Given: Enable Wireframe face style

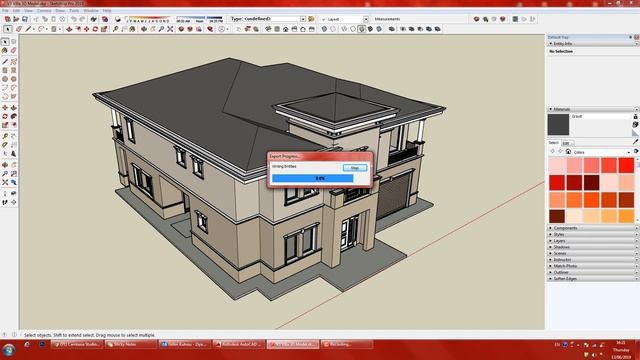Looking at the screenshot, I should pos(344,29).
